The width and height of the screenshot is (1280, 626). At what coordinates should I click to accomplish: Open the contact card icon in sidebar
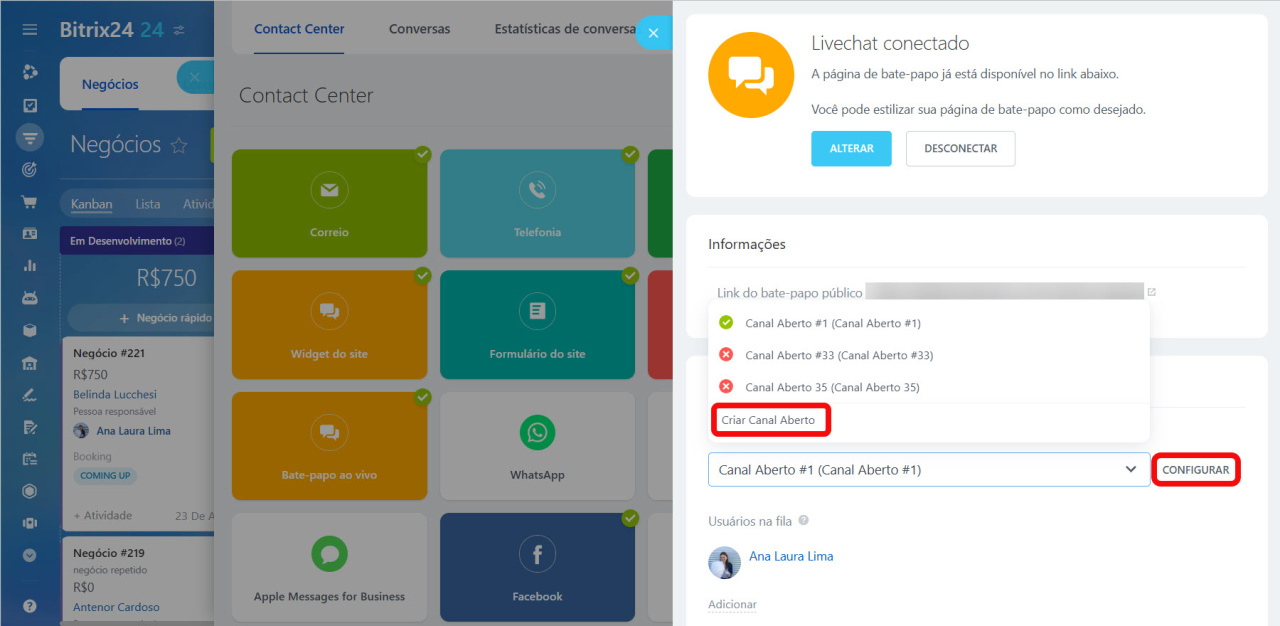pyautogui.click(x=30, y=234)
